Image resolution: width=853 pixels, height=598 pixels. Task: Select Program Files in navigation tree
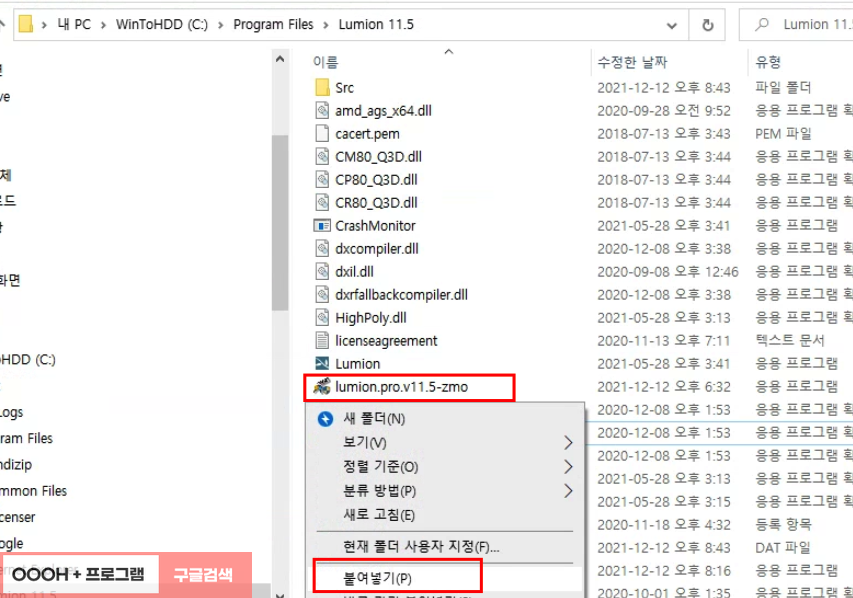pyautogui.click(x=26, y=439)
